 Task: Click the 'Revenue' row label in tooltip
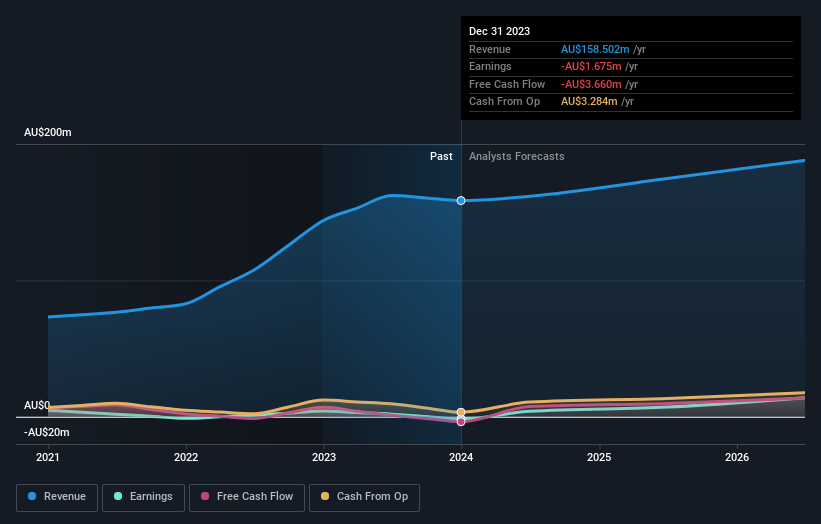click(490, 49)
